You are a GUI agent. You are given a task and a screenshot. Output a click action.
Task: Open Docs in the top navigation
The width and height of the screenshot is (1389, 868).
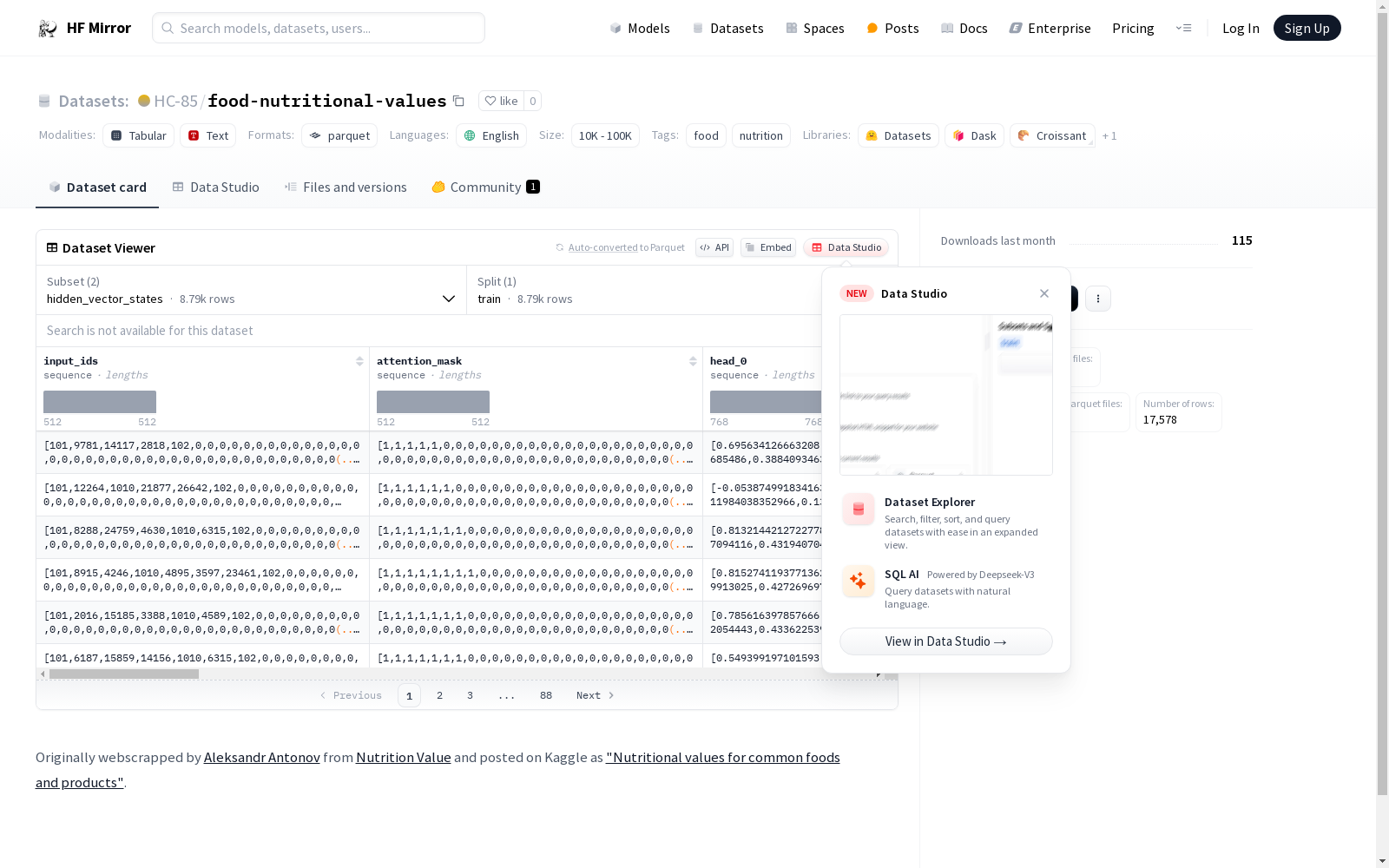tap(964, 28)
